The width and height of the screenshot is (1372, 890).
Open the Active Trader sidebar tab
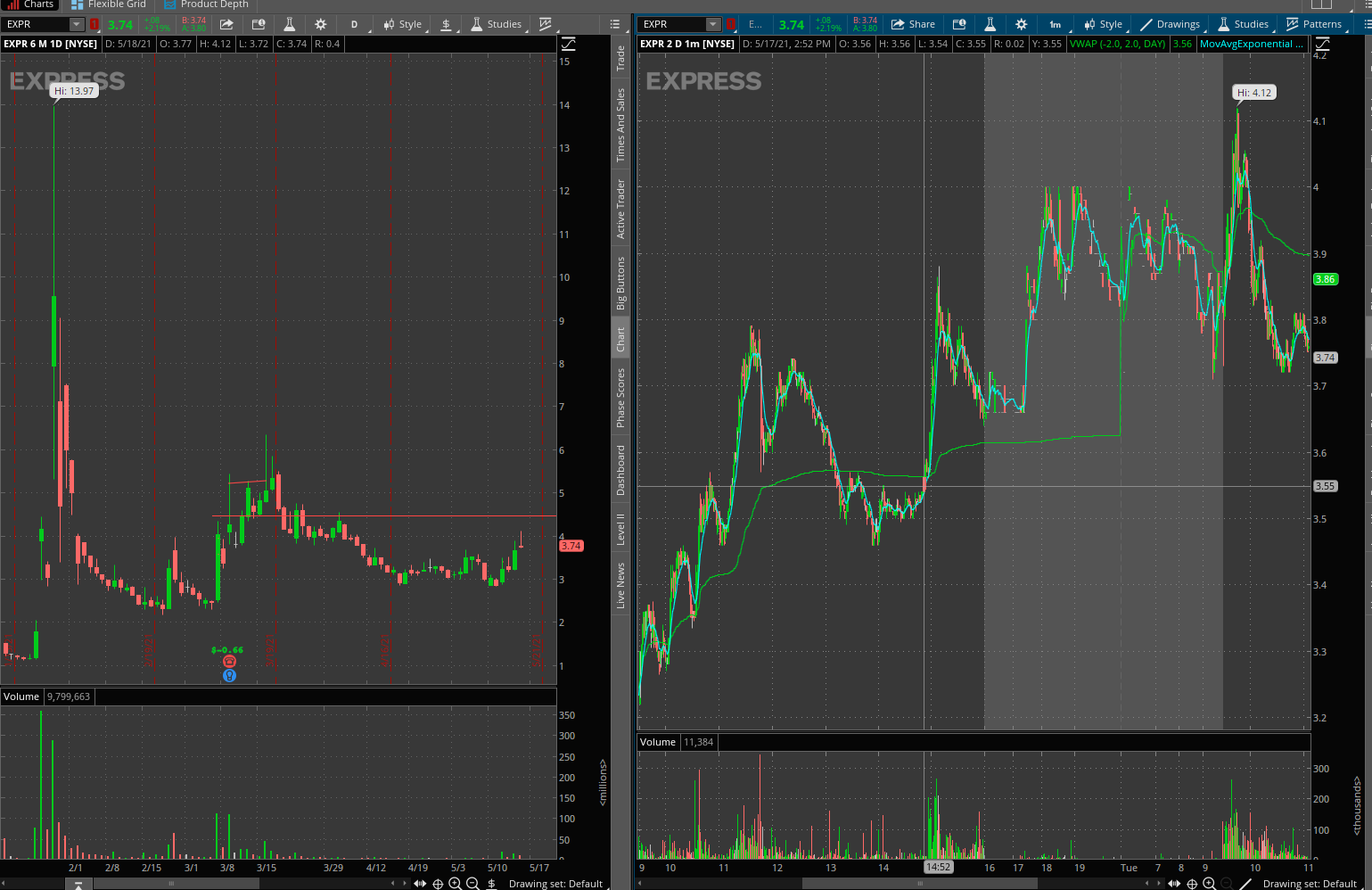(x=620, y=209)
